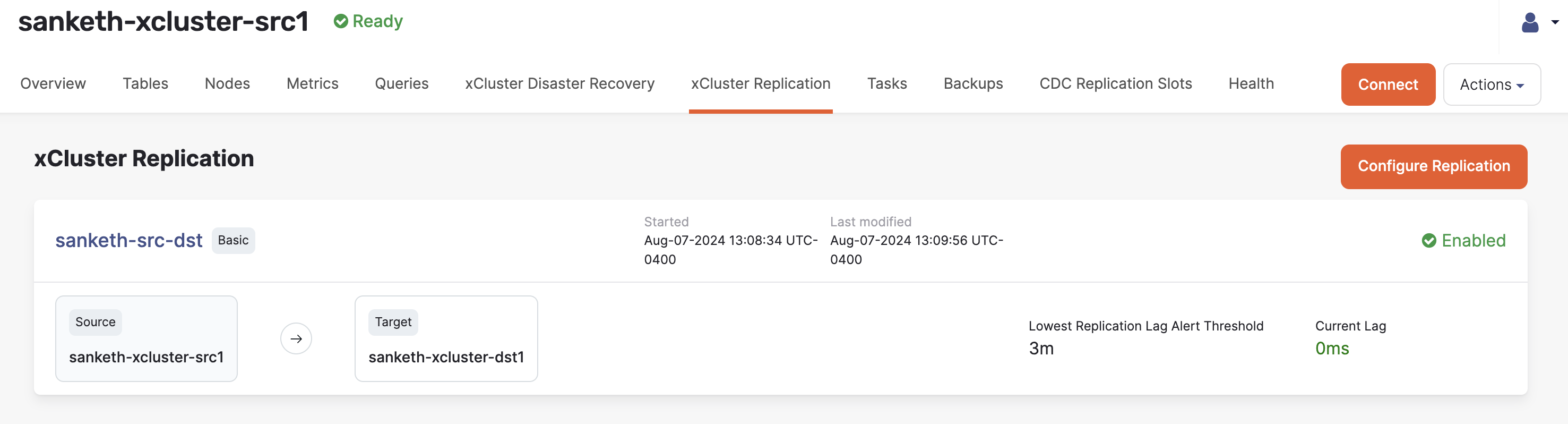Open the Tables tab

click(x=145, y=83)
